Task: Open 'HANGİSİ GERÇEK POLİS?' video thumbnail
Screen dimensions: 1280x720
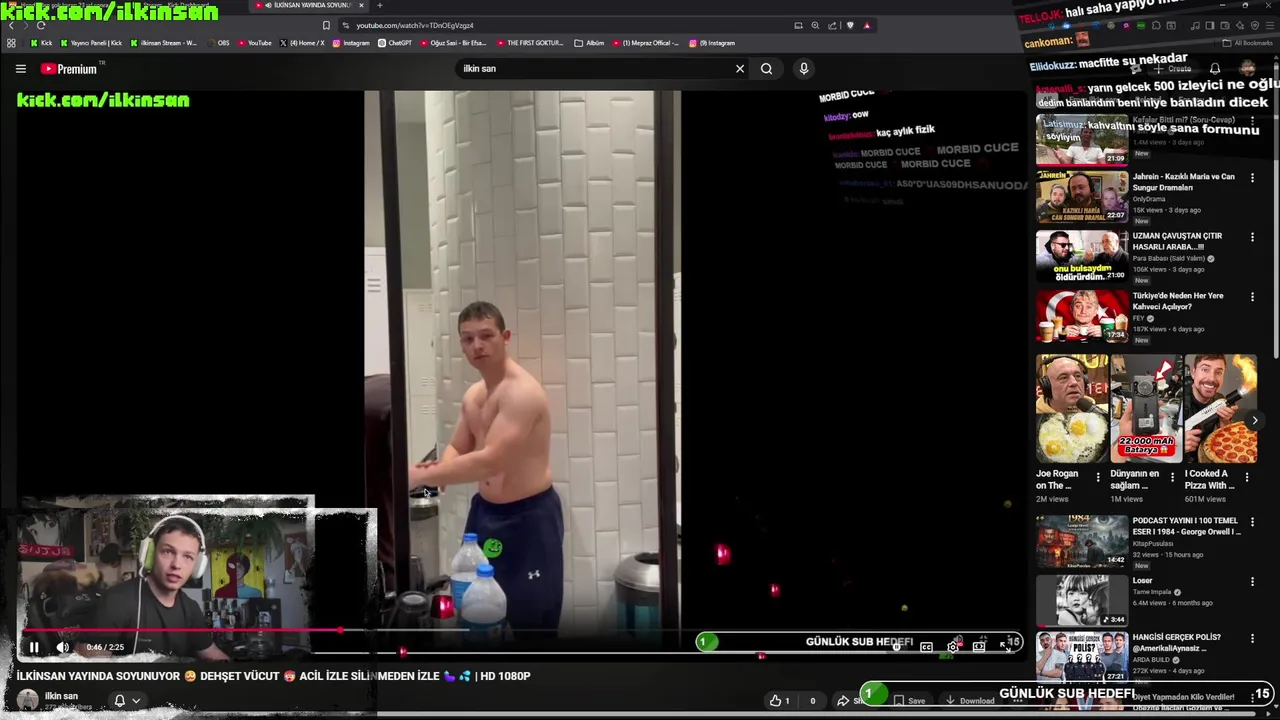Action: coord(1081,657)
